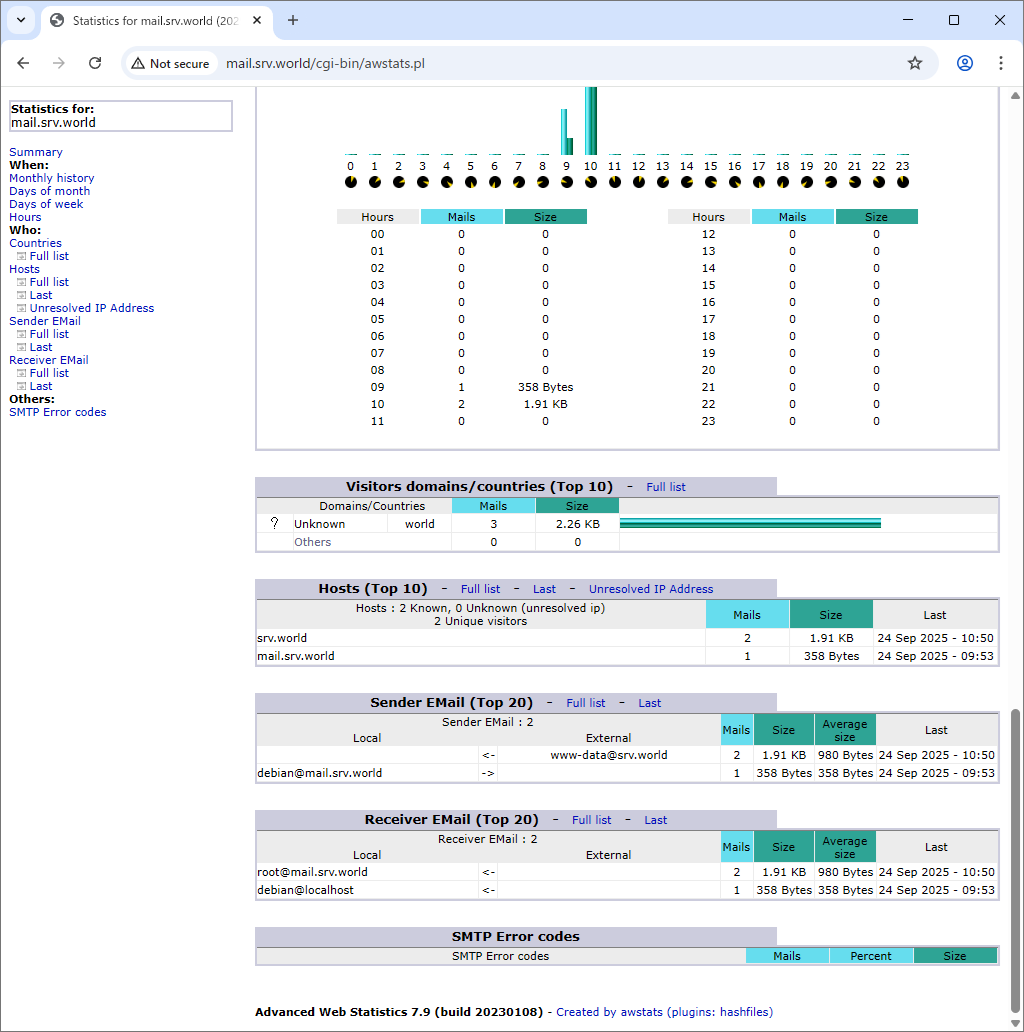The width and height of the screenshot is (1024, 1032).
Task: Click the list icon beside Countries Full list
Action: click(x=21, y=256)
